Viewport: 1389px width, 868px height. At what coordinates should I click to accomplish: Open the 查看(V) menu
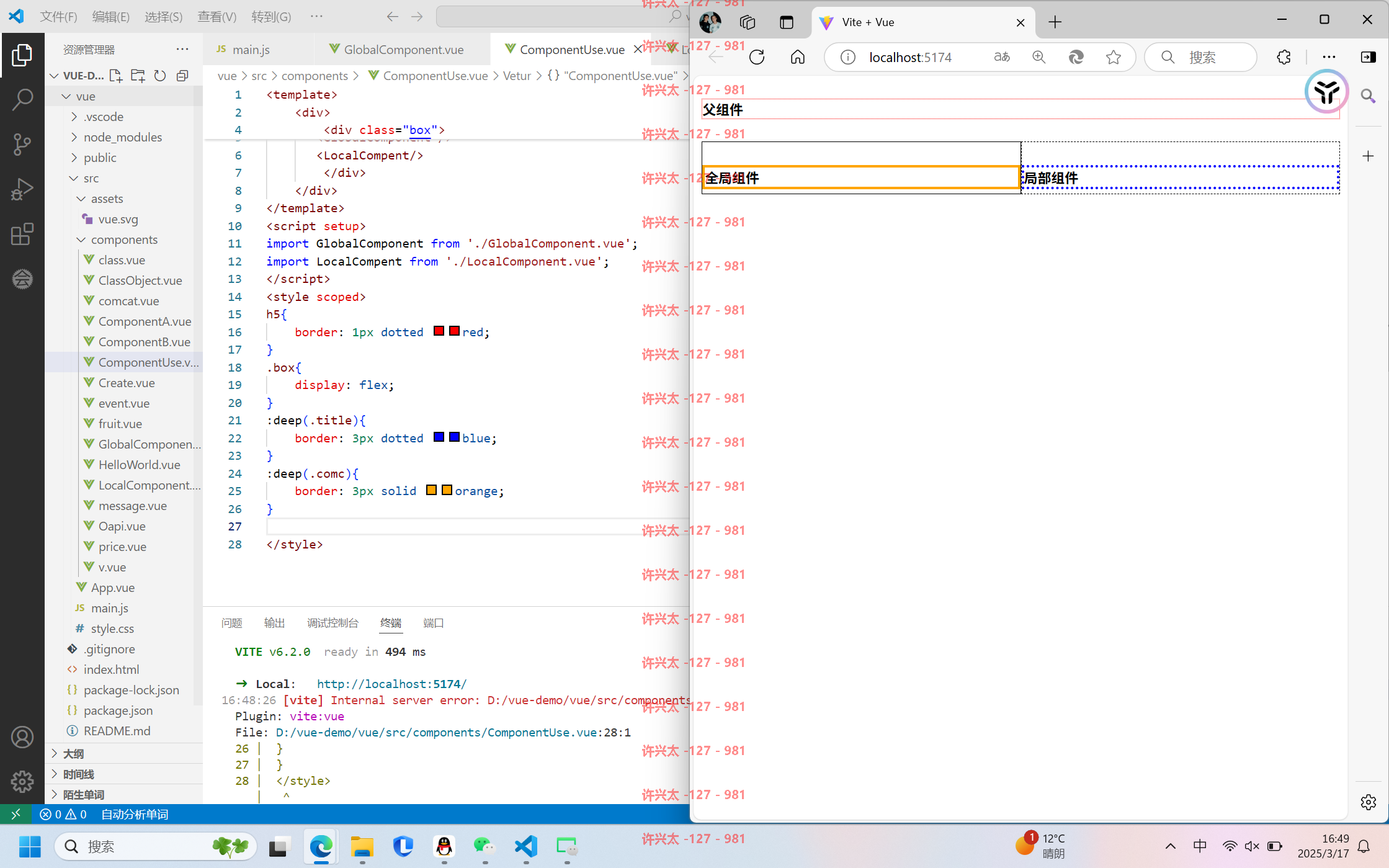click(217, 17)
